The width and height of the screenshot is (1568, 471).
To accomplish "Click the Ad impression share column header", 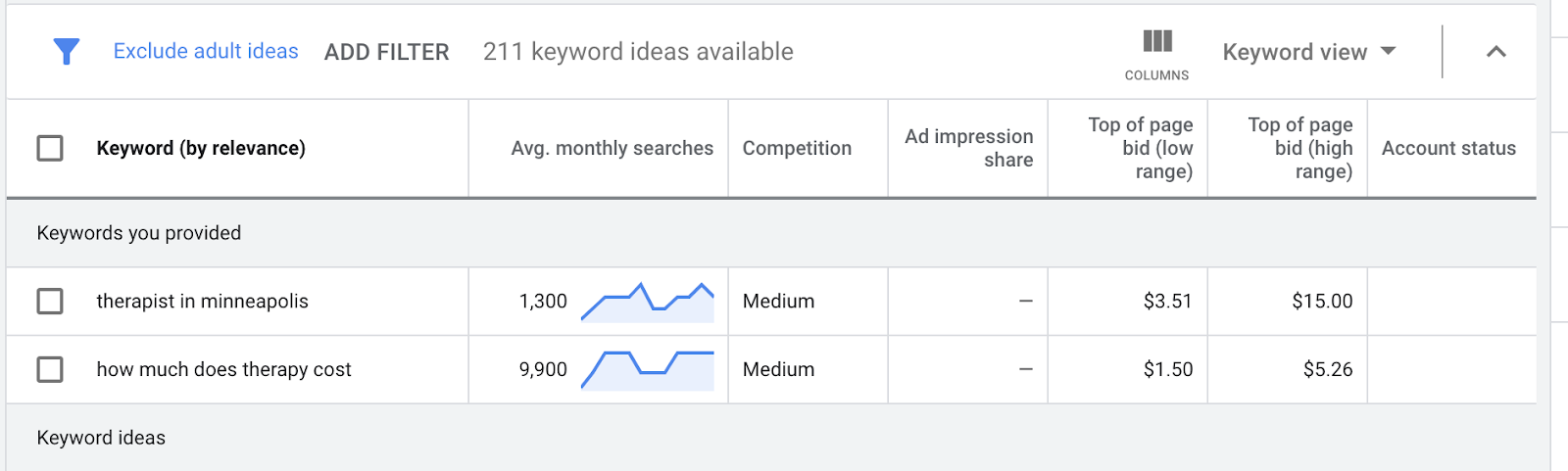I will pyautogui.click(x=968, y=148).
